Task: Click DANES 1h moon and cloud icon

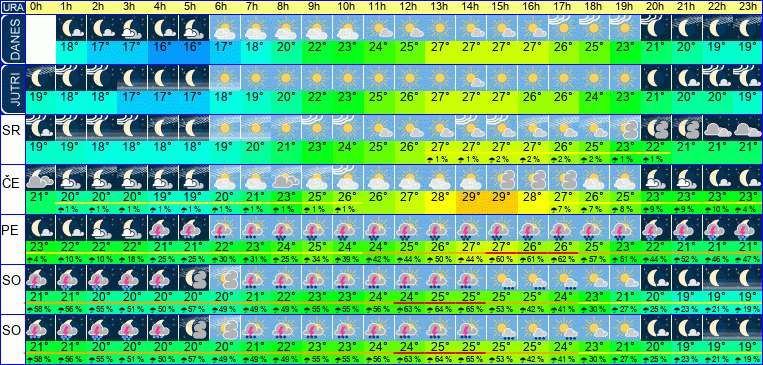Action: point(71,28)
